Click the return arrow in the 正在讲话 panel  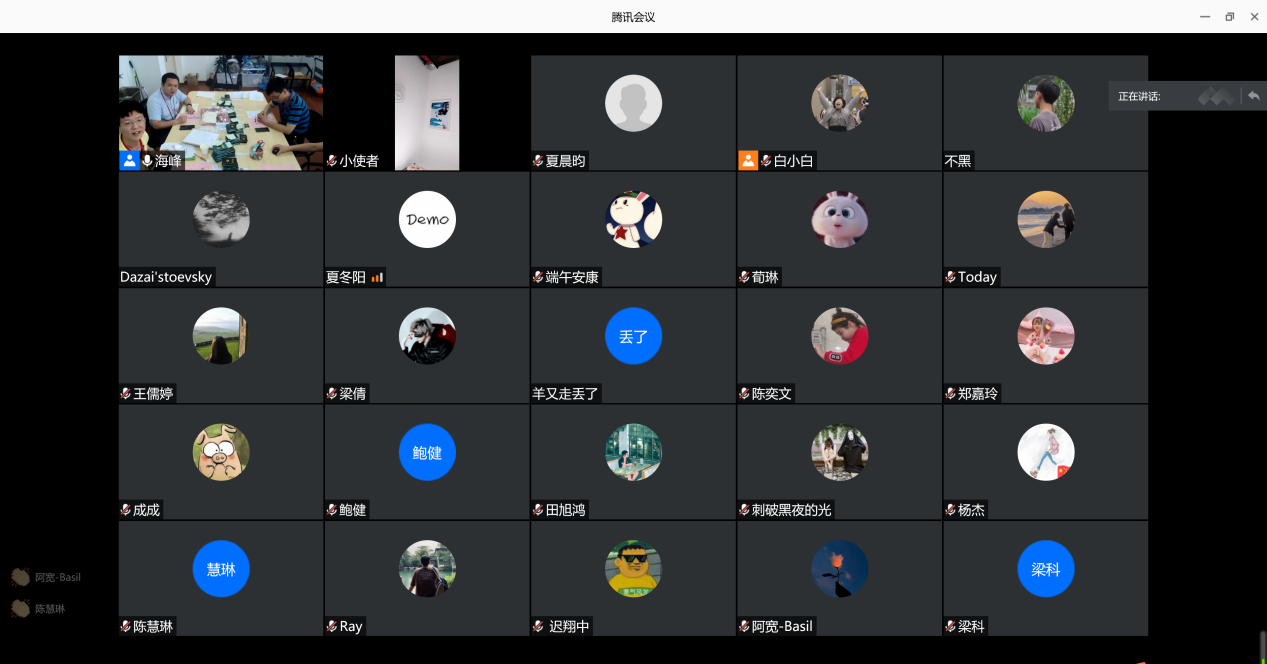pos(1253,96)
